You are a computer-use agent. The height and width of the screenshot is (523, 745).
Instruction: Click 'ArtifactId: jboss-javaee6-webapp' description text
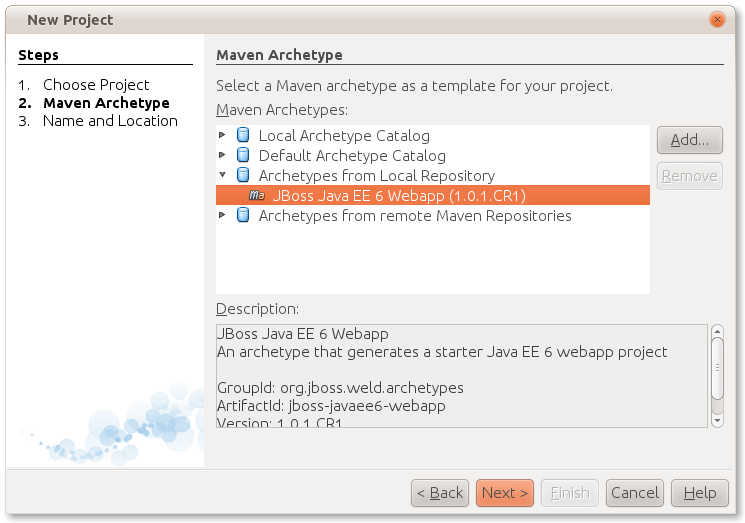point(331,406)
